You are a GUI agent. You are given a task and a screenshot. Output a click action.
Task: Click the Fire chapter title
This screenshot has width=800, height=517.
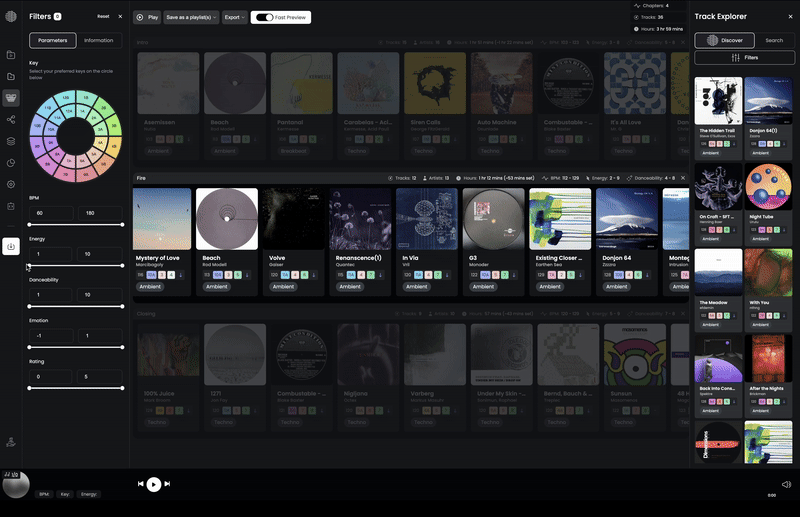[141, 178]
